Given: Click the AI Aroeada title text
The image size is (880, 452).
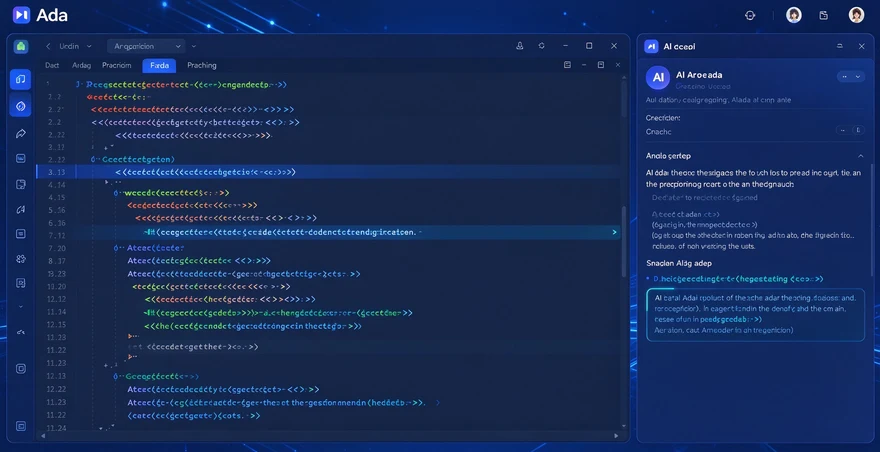Looking at the screenshot, I should click(699, 75).
